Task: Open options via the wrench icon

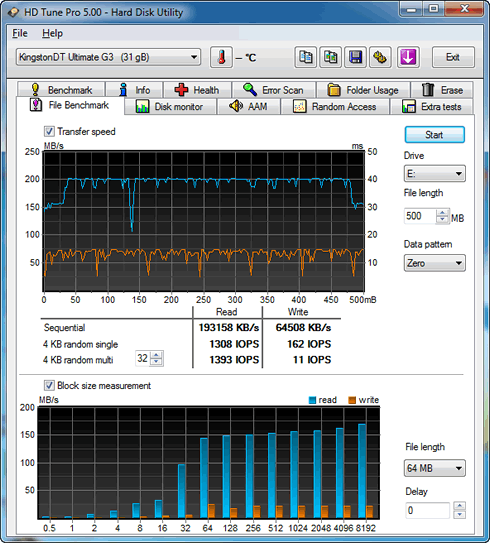Action: (380, 57)
